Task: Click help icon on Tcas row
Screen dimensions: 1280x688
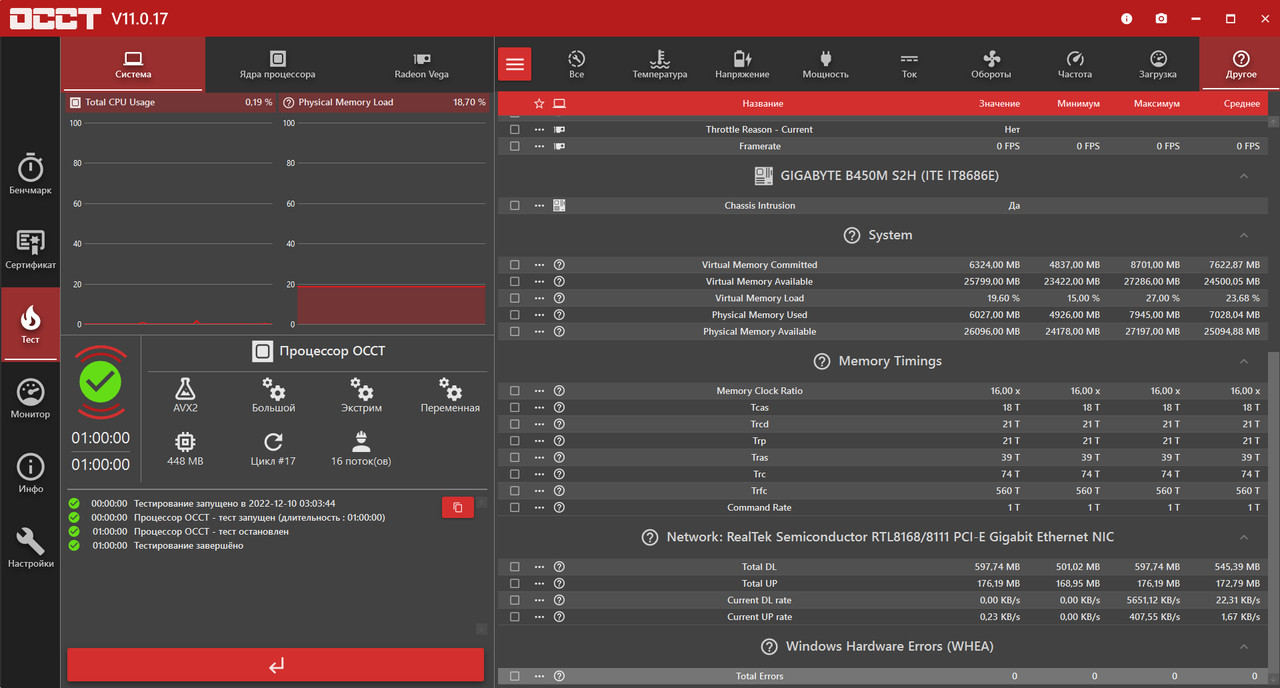Action: pyautogui.click(x=559, y=408)
